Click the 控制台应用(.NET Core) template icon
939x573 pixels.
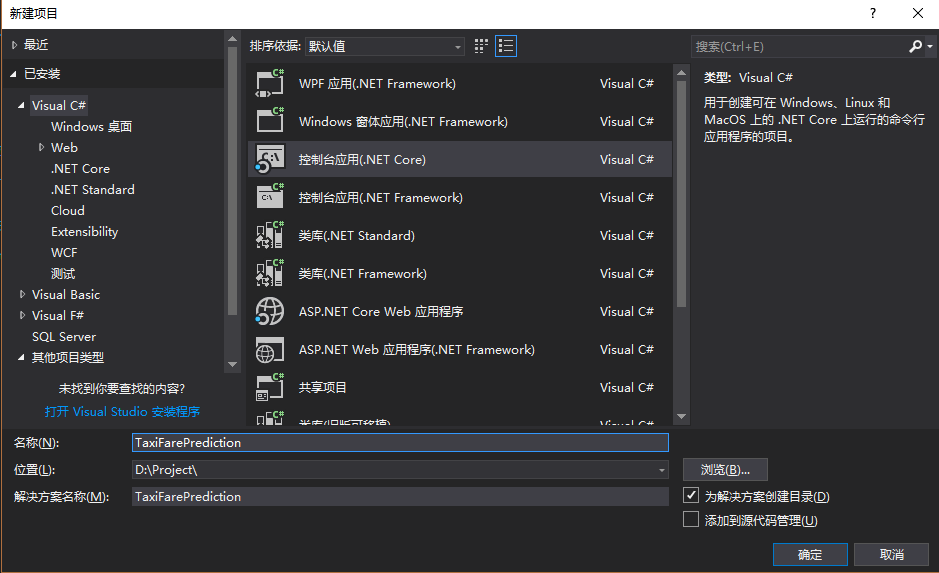[x=269, y=159]
